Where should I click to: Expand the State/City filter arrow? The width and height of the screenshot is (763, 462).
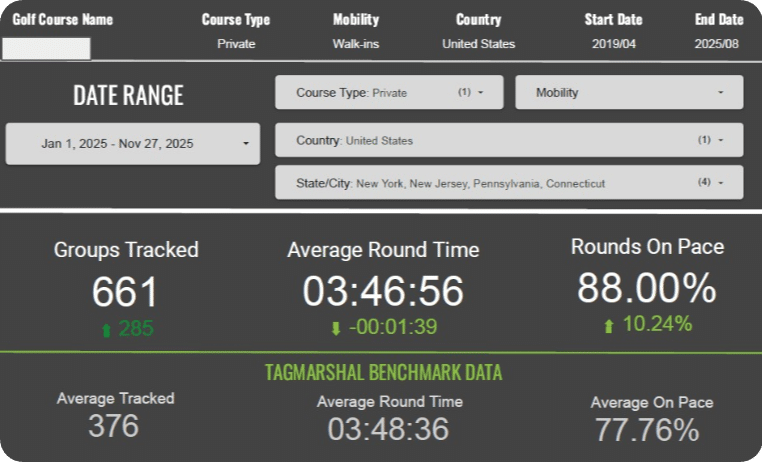720,183
